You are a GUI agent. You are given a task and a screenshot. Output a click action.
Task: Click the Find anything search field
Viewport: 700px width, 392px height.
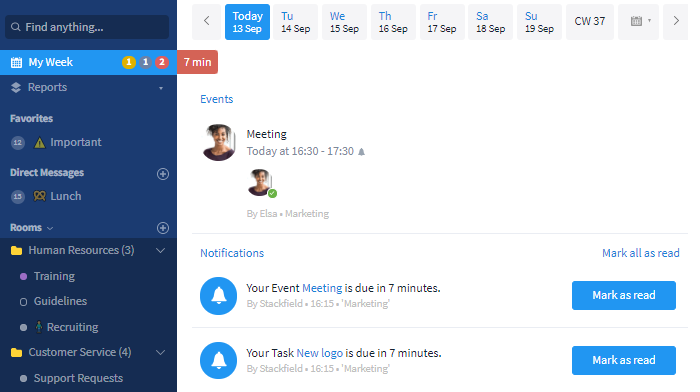[x=87, y=27]
